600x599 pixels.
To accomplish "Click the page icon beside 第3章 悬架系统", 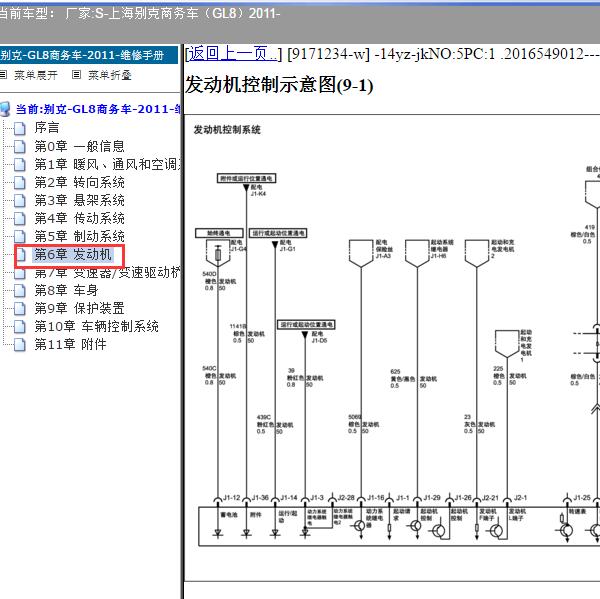I will pos(20,201).
